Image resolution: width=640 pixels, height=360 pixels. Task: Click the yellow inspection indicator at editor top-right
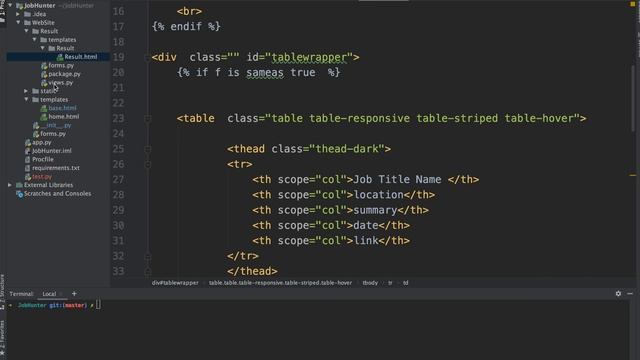point(633,4)
